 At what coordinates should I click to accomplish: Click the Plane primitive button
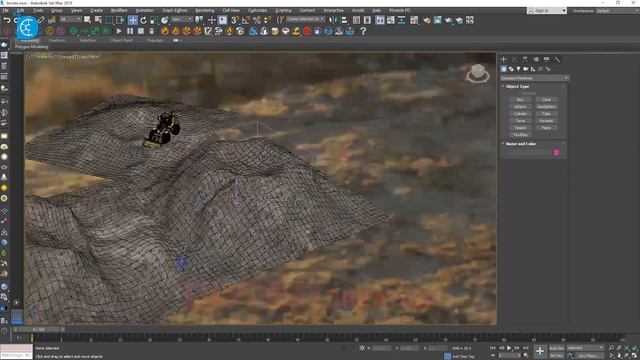tap(546, 128)
